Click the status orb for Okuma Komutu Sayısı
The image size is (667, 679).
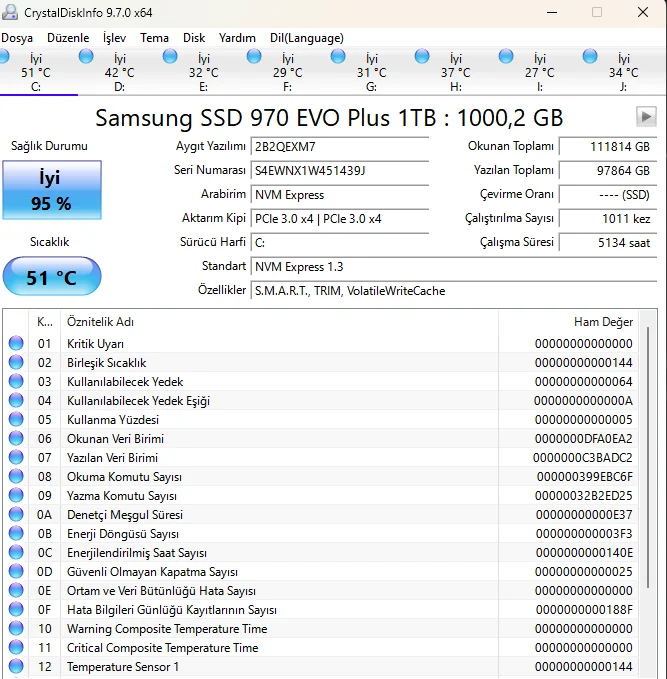tap(16, 476)
